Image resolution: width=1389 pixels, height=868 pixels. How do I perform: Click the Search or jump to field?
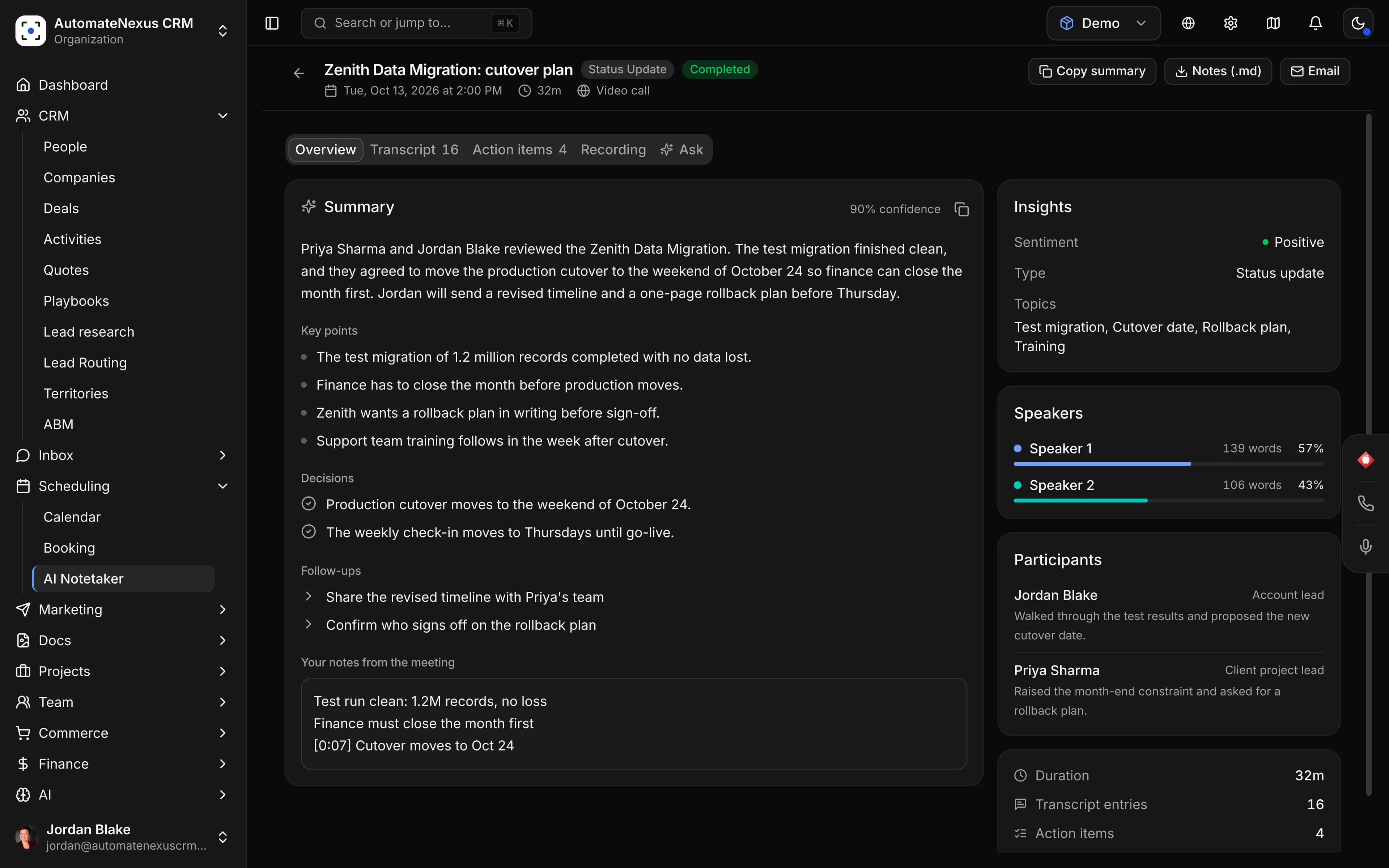[x=416, y=23]
